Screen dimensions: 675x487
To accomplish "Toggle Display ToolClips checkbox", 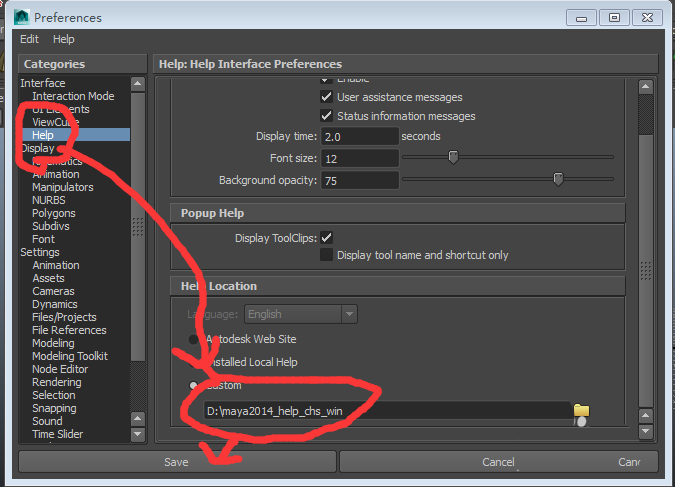I will [x=326, y=237].
